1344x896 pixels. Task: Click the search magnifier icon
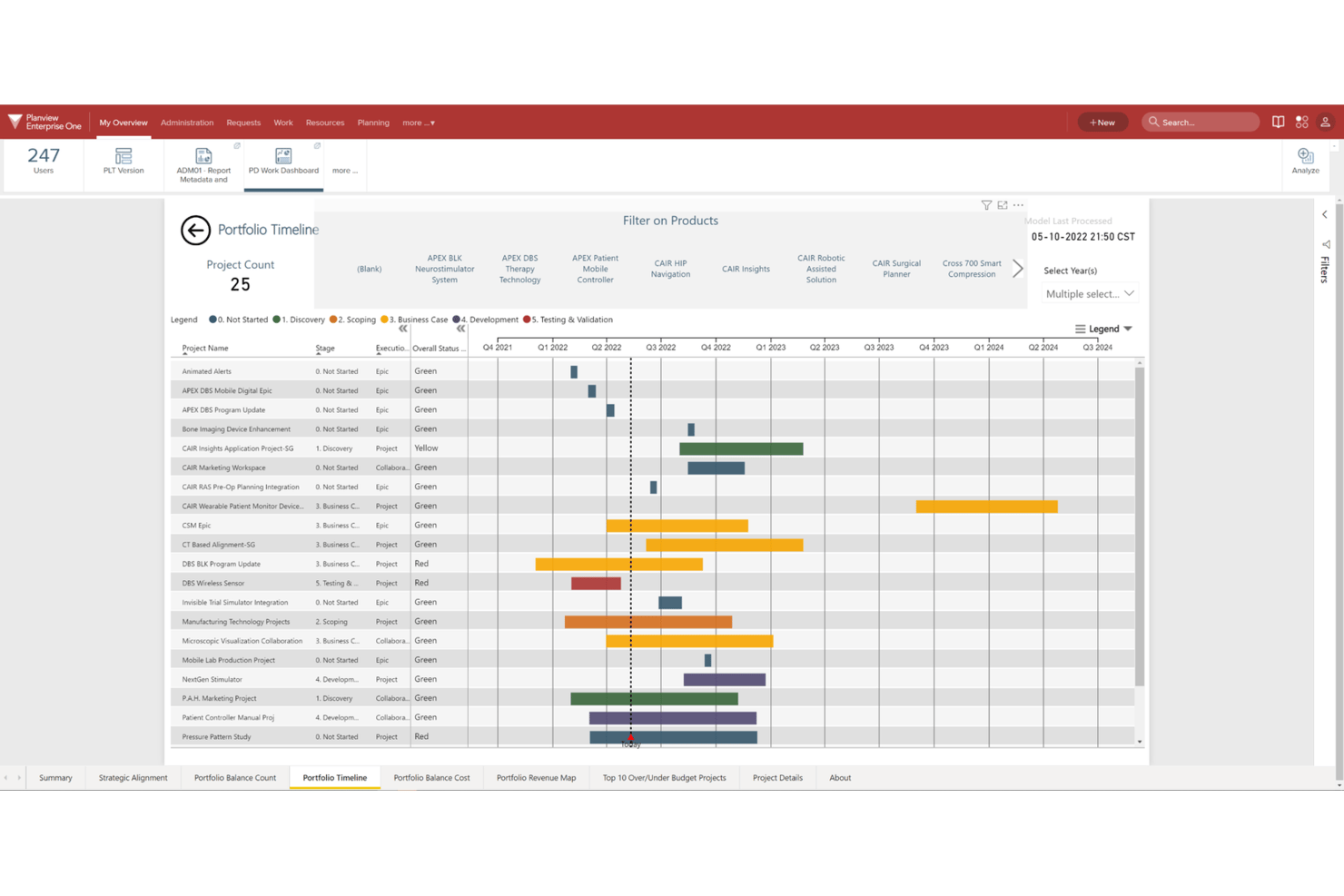click(x=1154, y=122)
